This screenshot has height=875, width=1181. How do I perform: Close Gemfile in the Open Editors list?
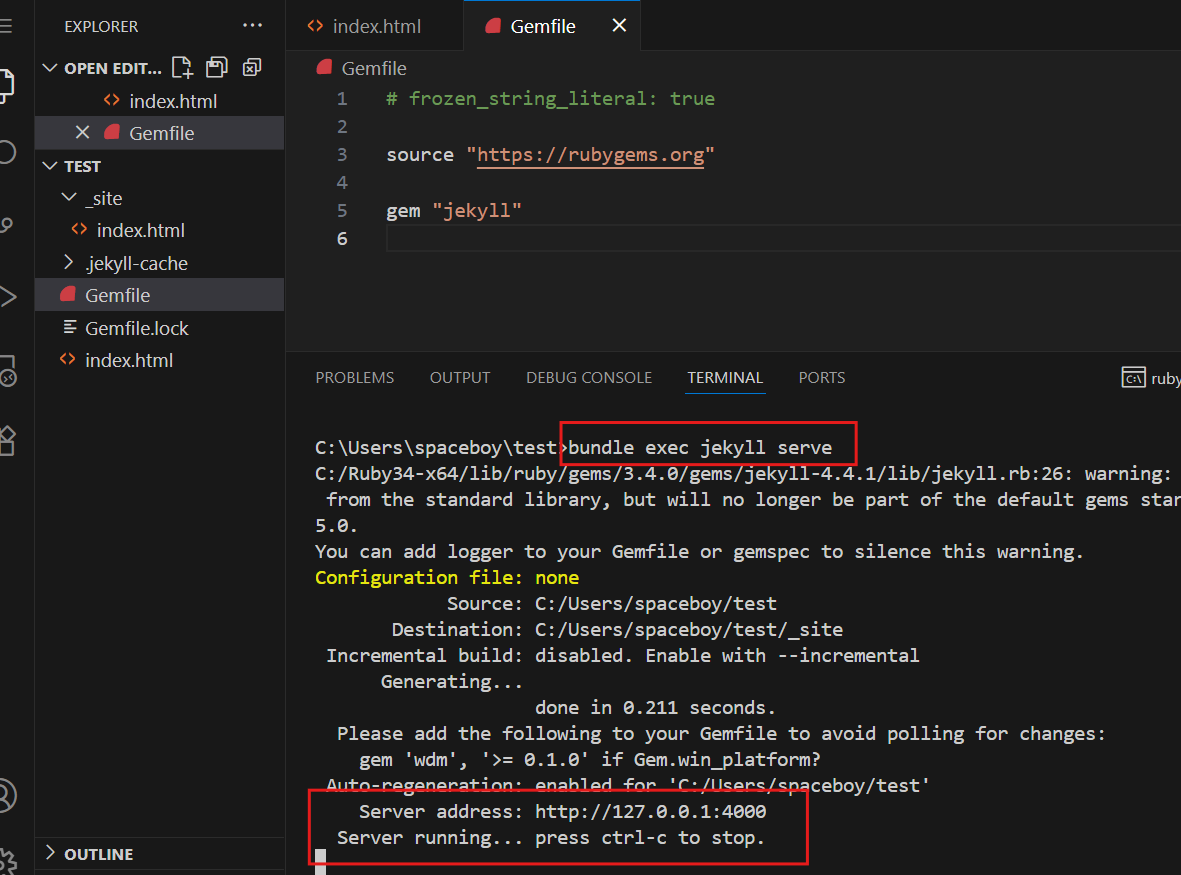coord(83,133)
